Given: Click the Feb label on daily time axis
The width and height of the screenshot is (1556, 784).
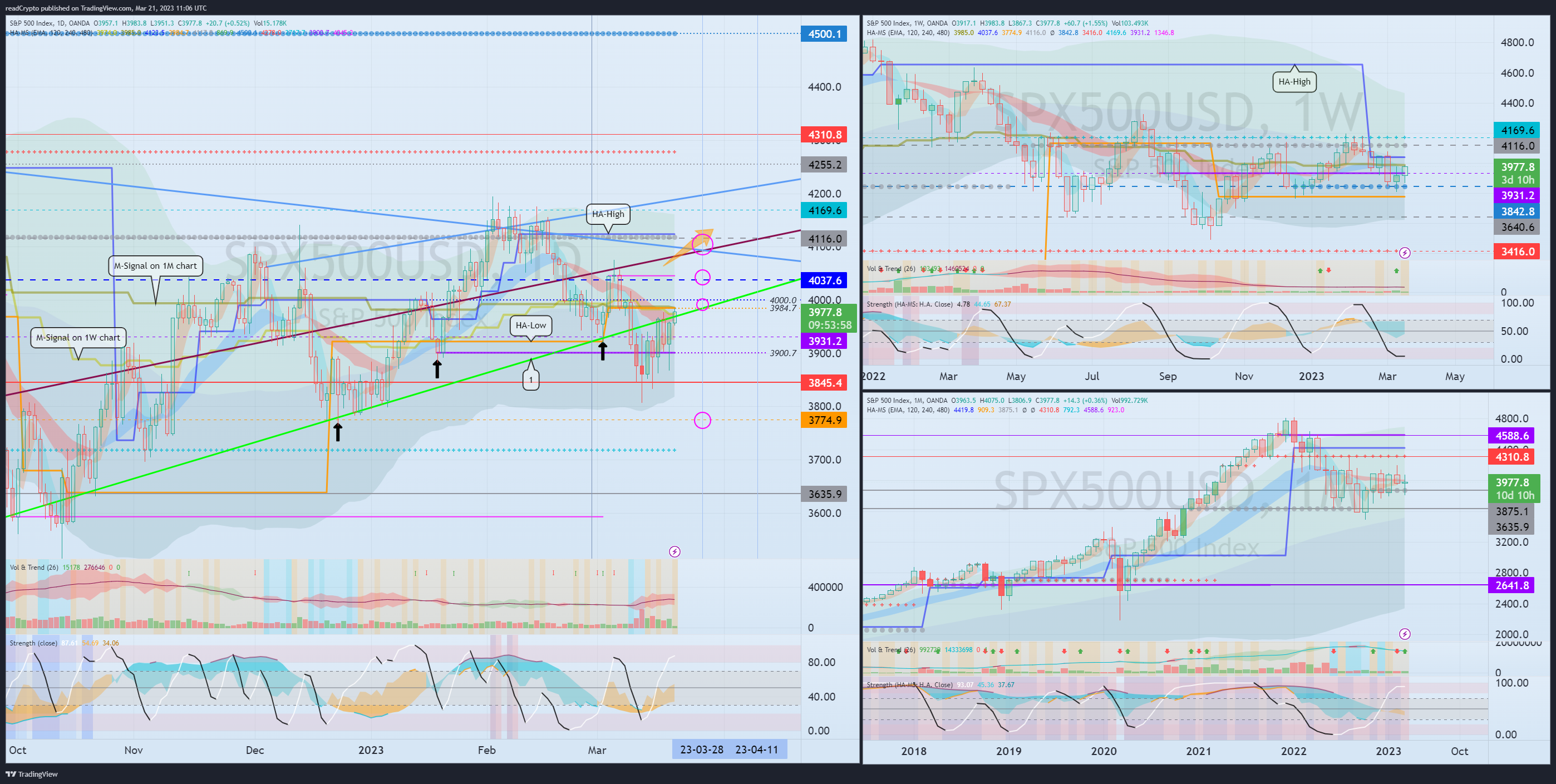Looking at the screenshot, I should [x=486, y=750].
